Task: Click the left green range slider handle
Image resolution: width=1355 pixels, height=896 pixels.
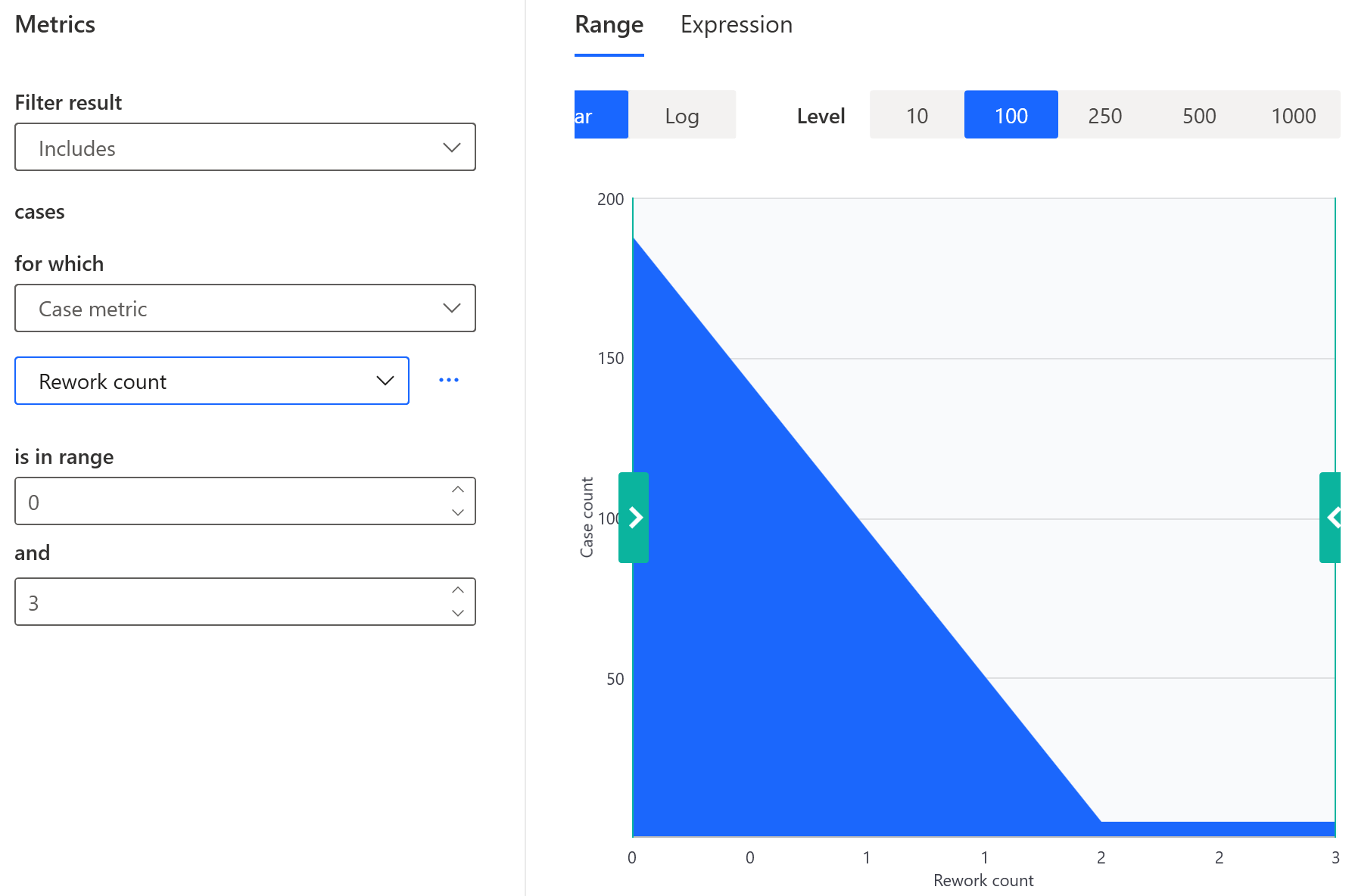Action: (x=634, y=518)
